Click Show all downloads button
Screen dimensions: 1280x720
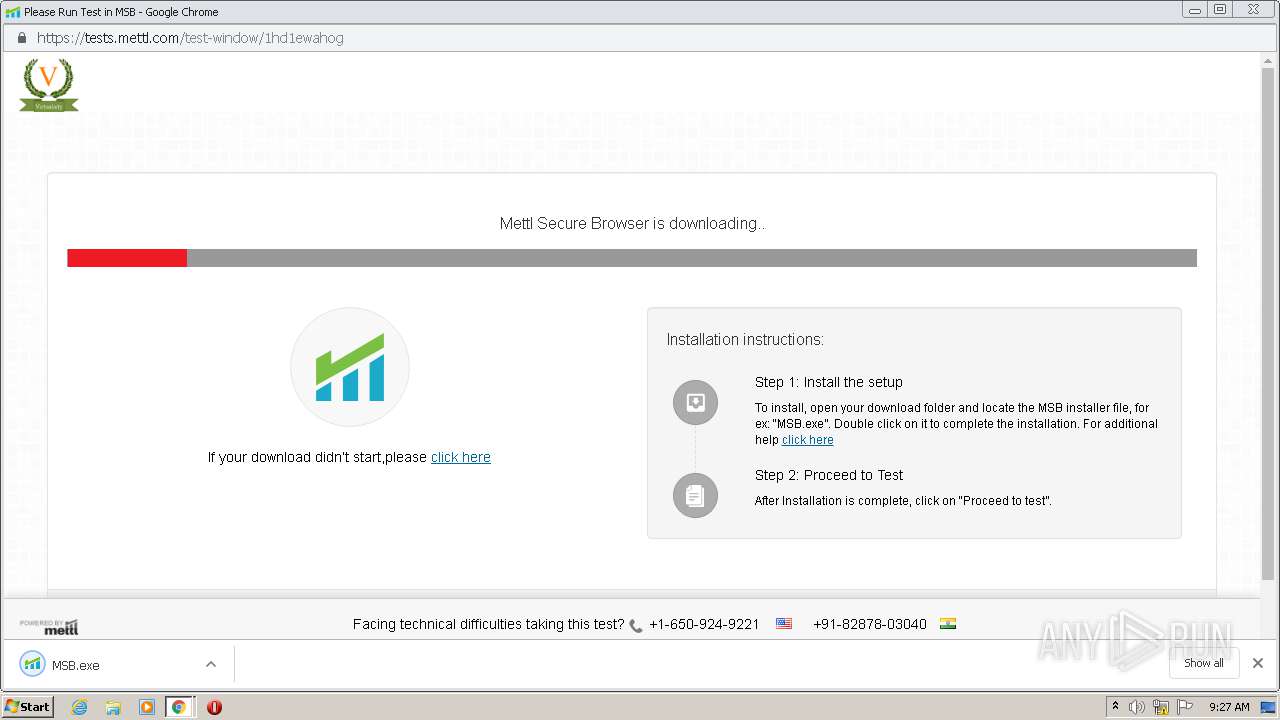click(x=1204, y=663)
